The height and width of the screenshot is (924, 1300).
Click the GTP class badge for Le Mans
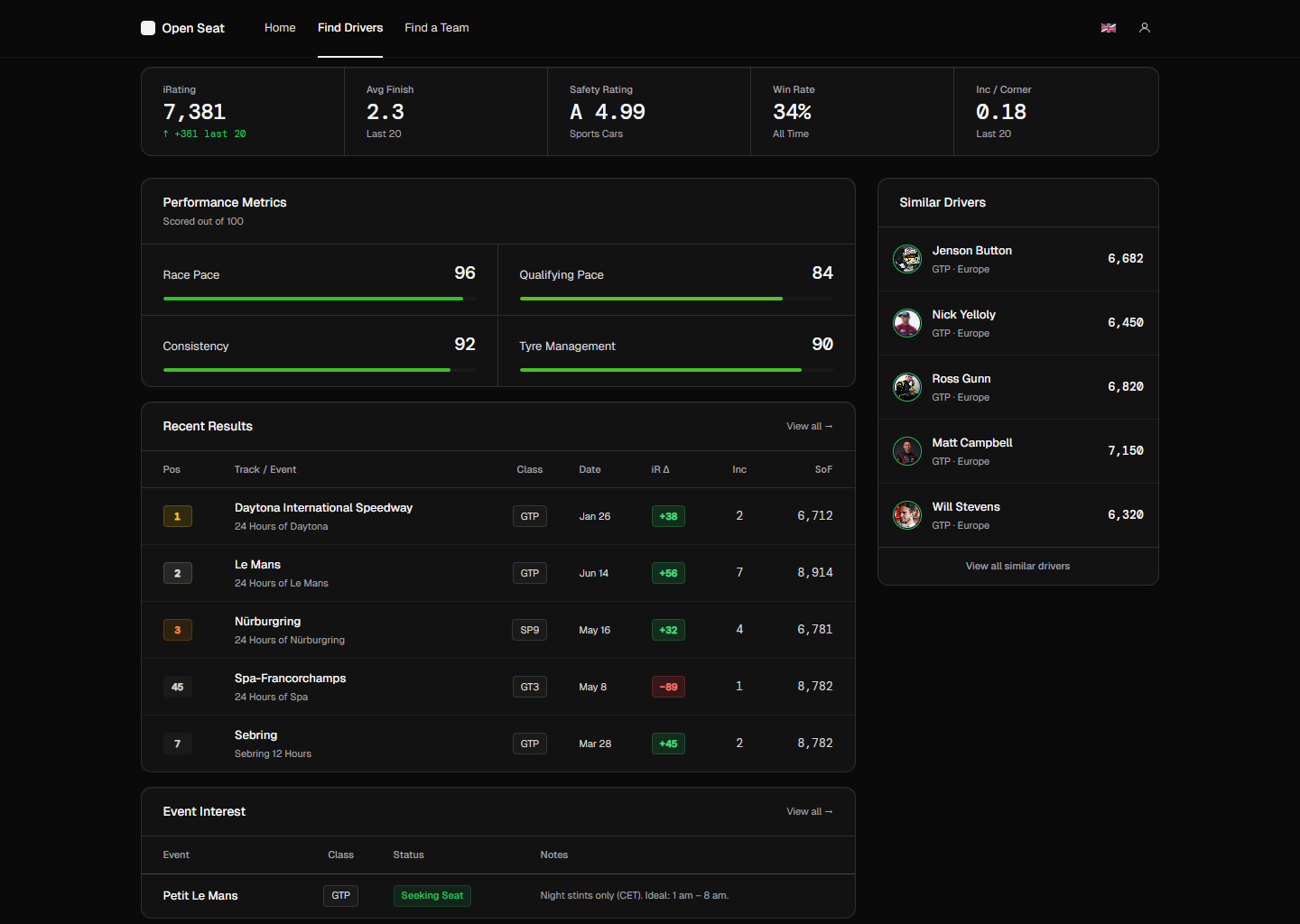coord(529,573)
